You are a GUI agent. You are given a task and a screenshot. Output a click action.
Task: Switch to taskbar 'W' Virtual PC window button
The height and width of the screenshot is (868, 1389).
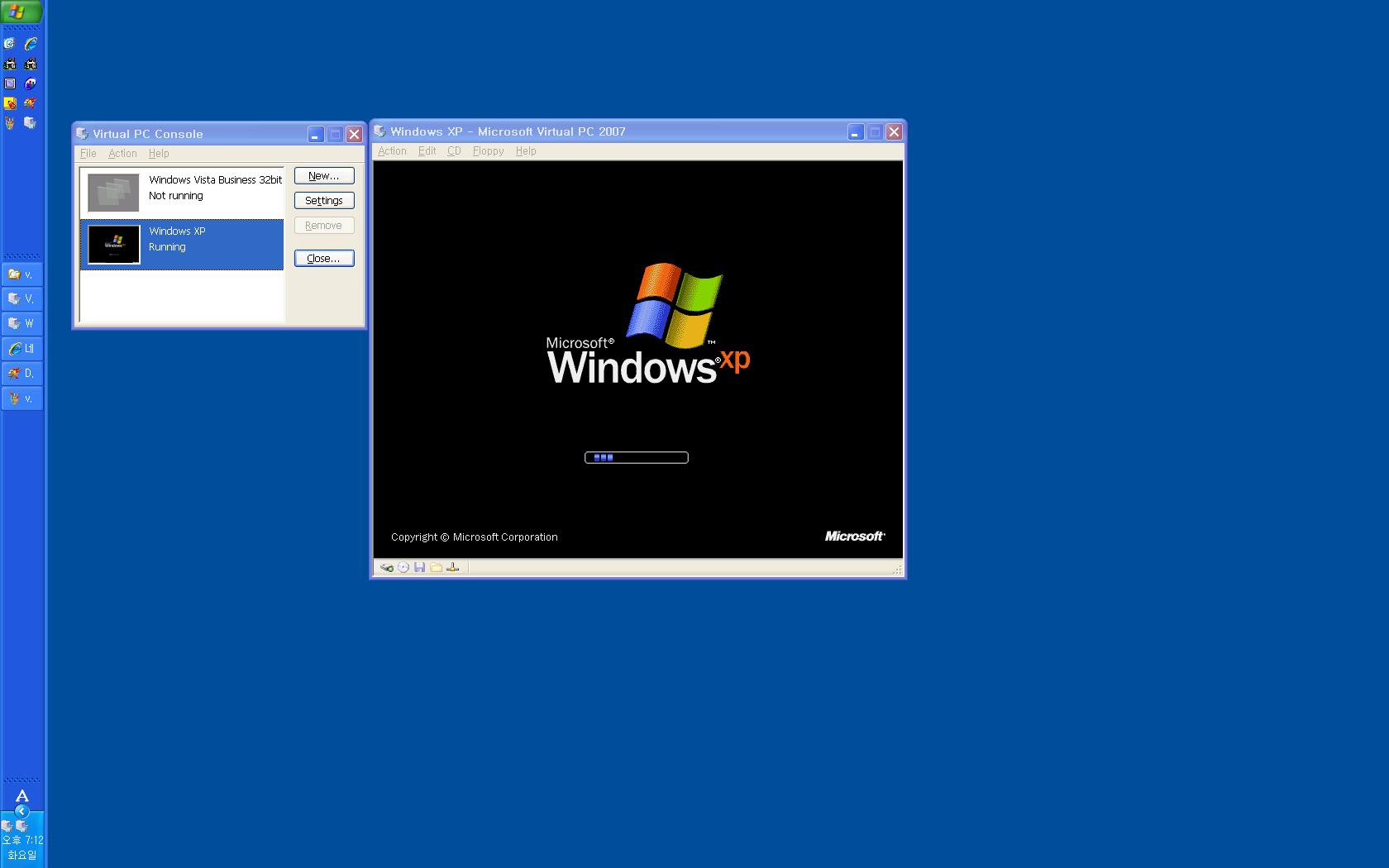point(21,324)
